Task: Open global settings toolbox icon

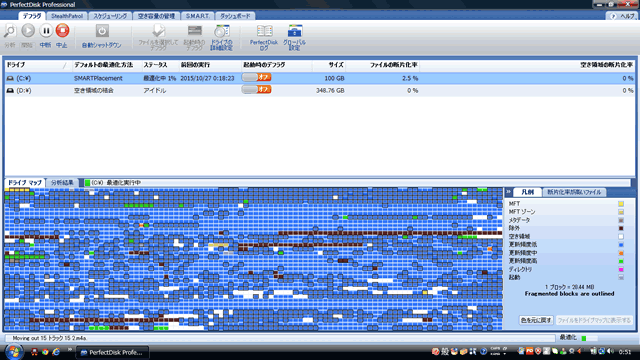Action: [294, 31]
